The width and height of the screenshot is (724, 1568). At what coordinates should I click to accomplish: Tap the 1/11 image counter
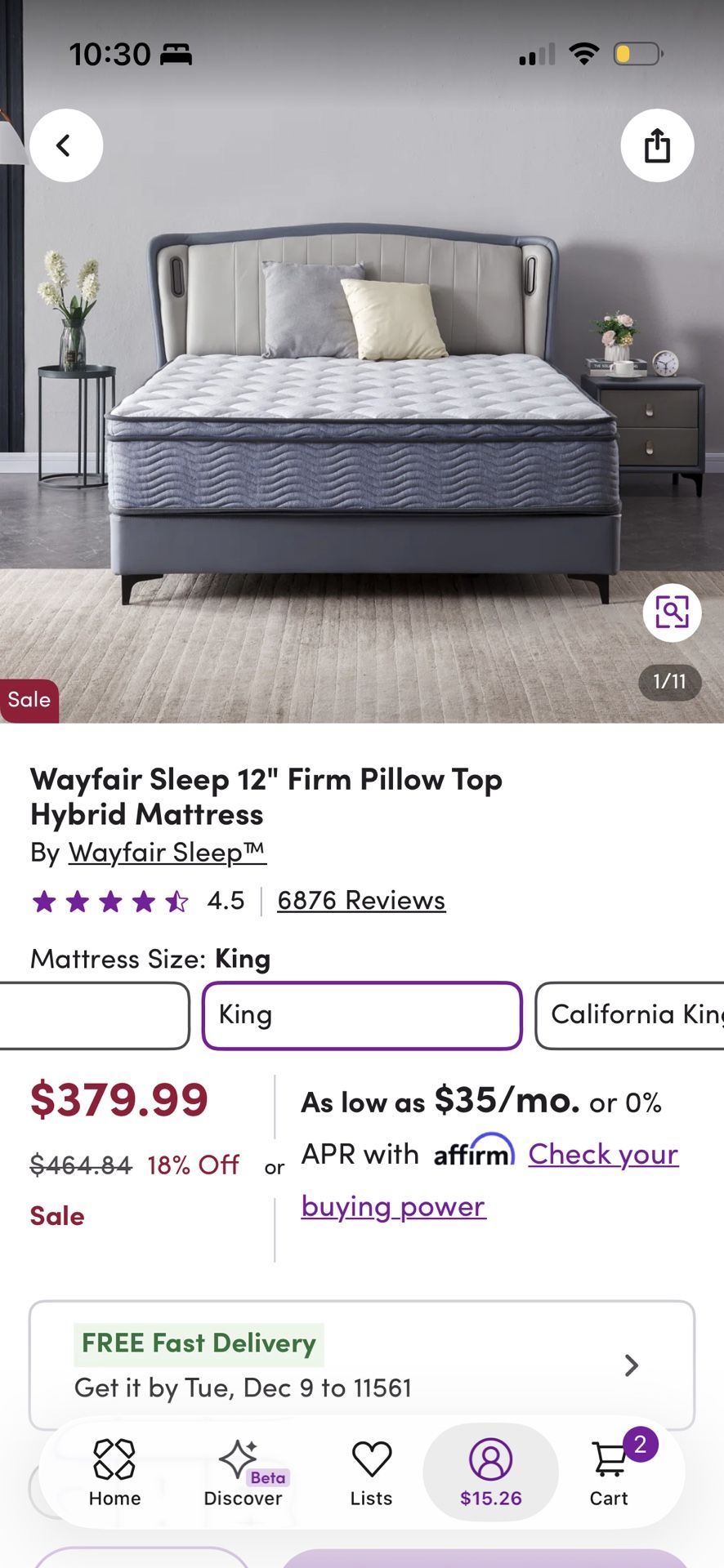(x=669, y=682)
